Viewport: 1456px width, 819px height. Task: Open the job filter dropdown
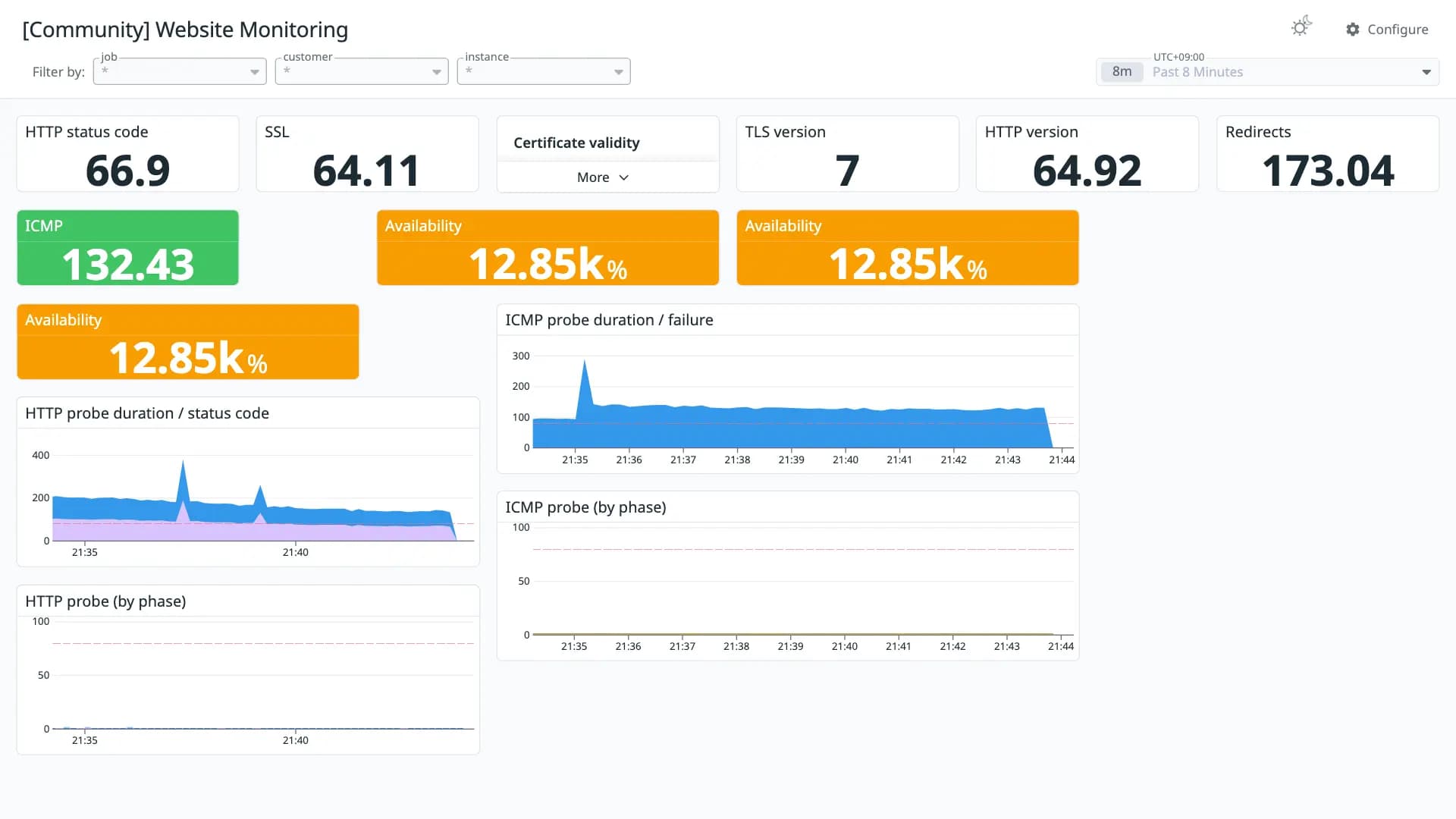coord(180,71)
